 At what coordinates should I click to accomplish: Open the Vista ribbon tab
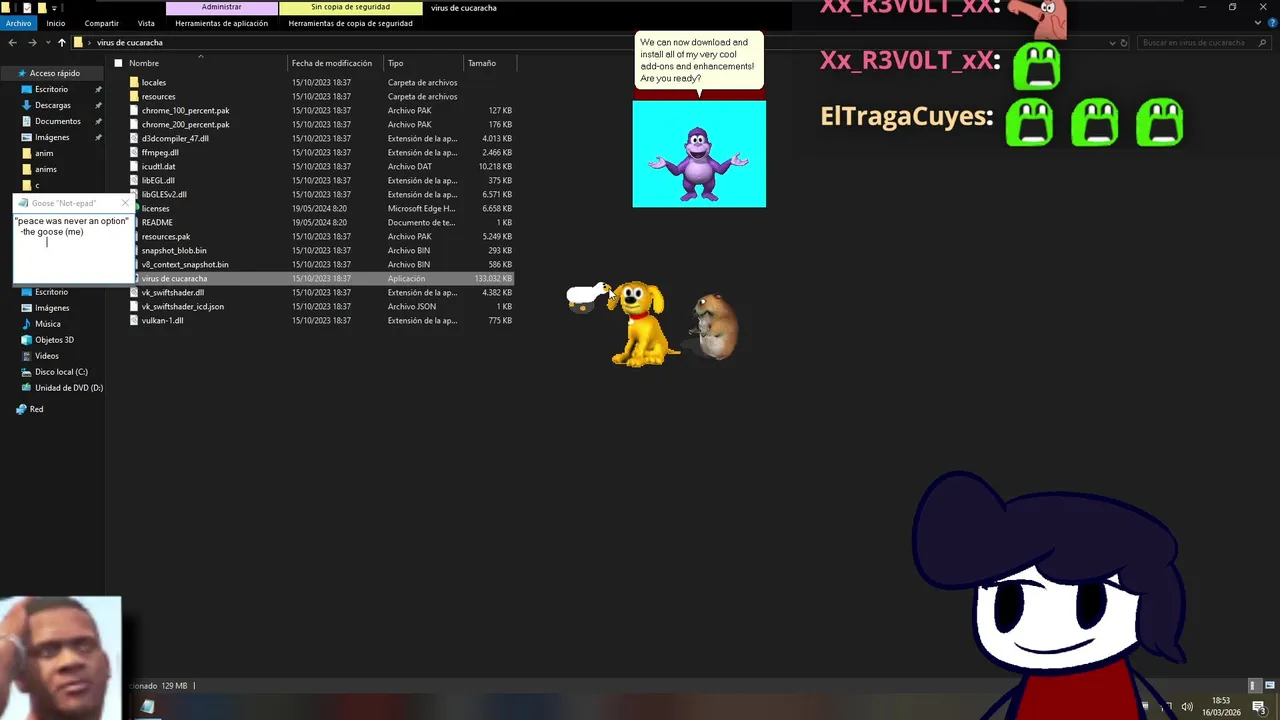pyautogui.click(x=146, y=23)
